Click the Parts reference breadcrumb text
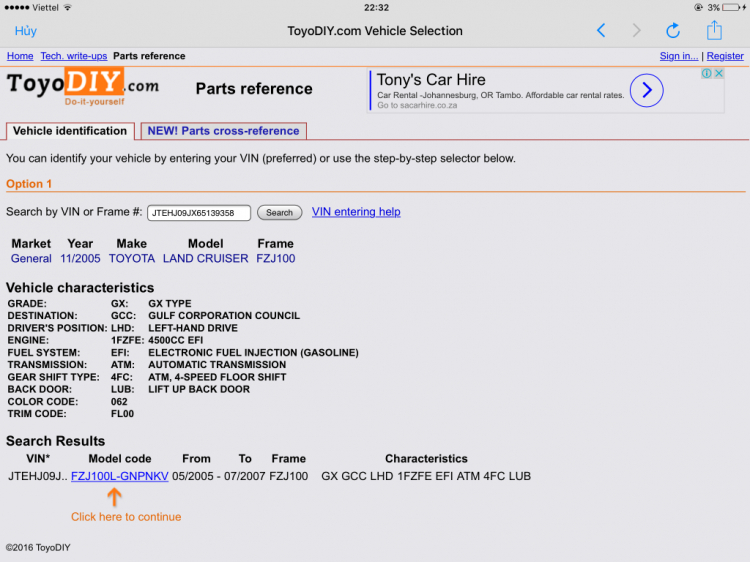Screen dimensions: 750x562 (149, 56)
